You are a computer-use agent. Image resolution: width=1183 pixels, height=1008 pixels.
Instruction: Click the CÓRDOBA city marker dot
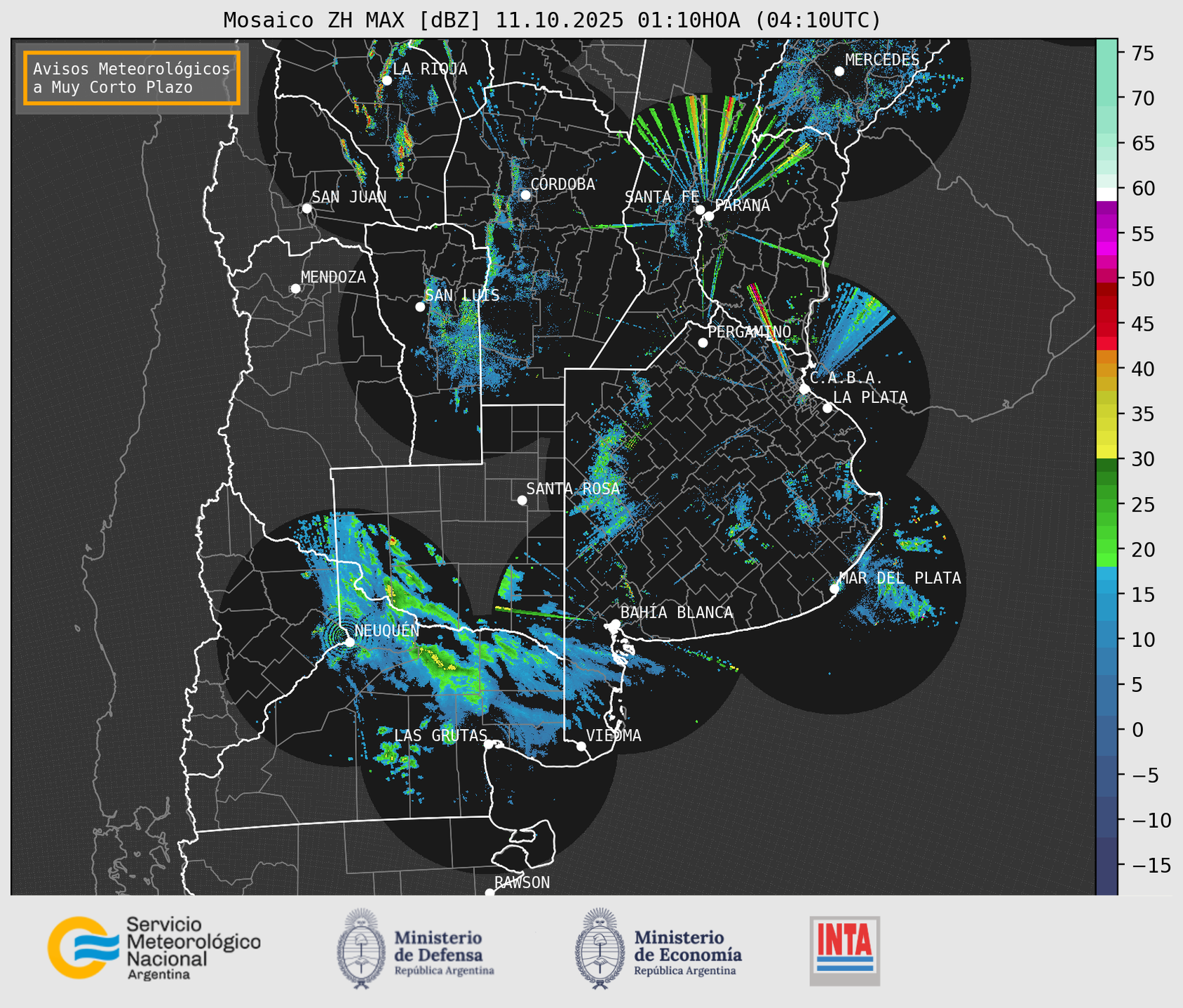tap(525, 195)
